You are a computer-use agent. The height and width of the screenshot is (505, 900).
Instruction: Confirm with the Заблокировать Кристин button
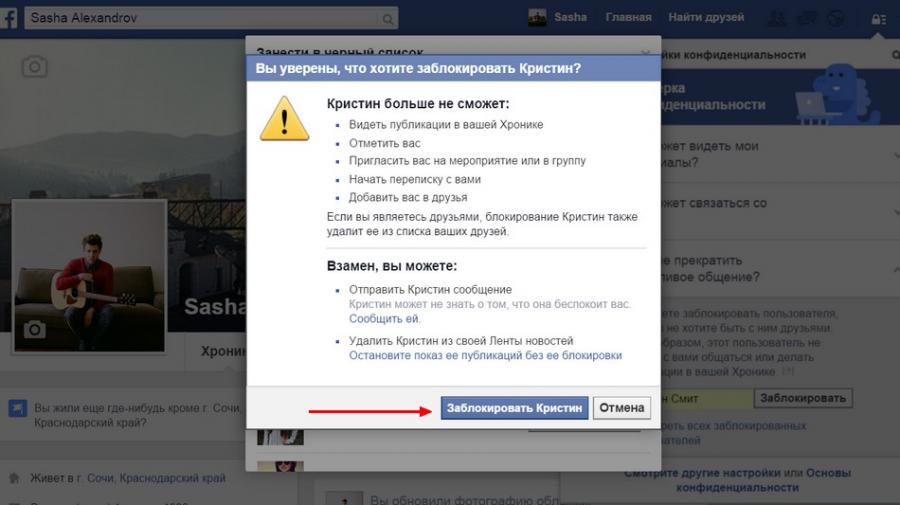pyautogui.click(x=514, y=408)
